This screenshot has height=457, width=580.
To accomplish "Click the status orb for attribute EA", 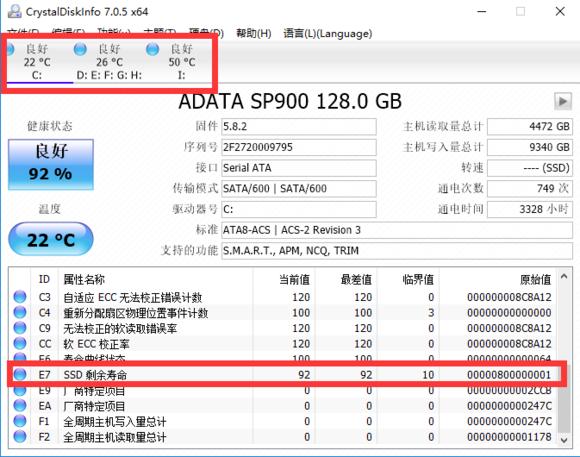I will (20, 406).
